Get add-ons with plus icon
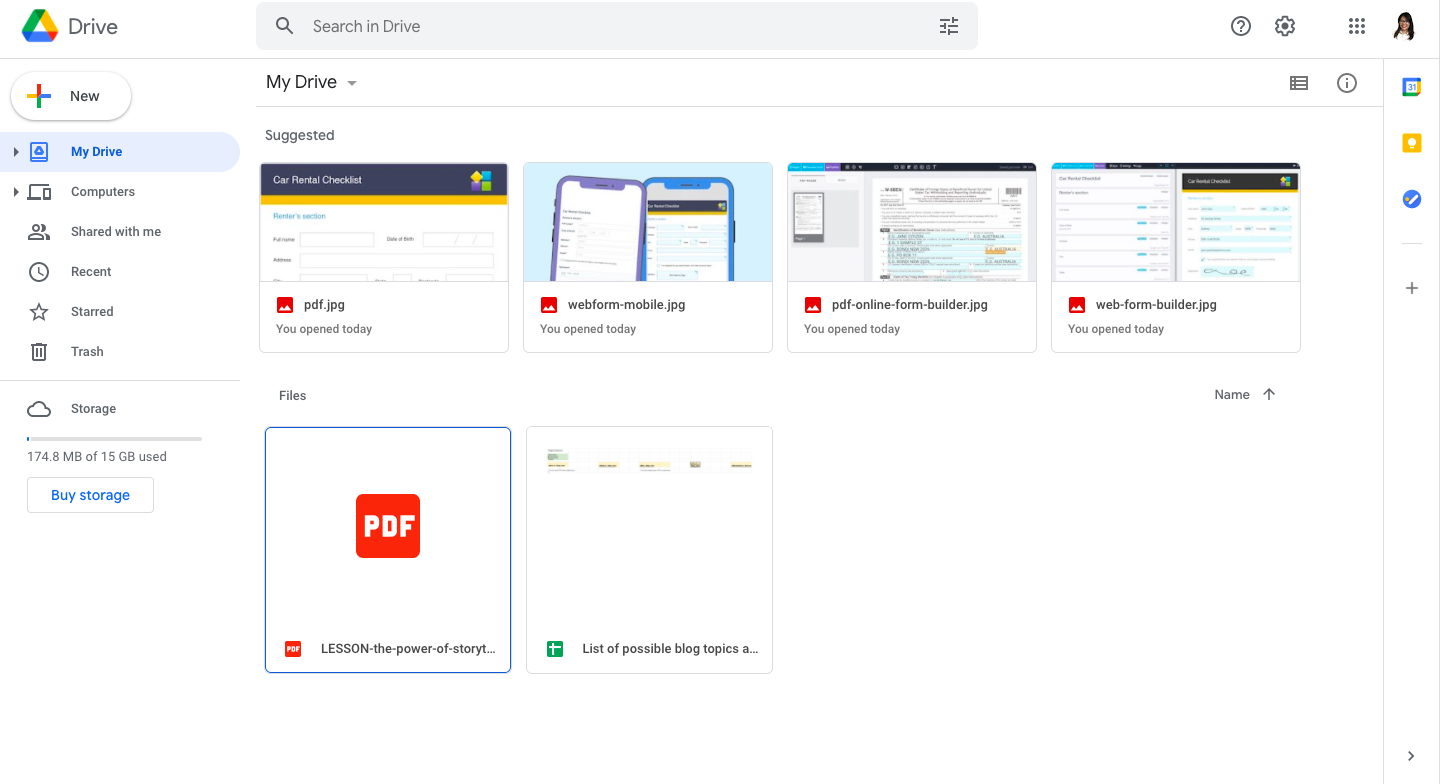Screen dimensions: 1440x784 click(1411, 288)
